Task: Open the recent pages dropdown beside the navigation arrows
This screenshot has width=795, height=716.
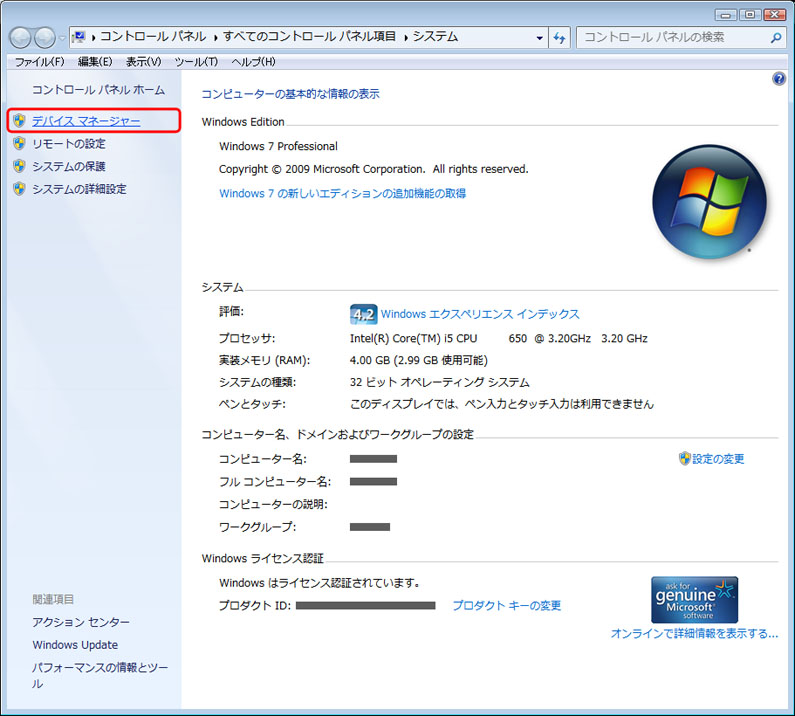Action: pos(62,38)
